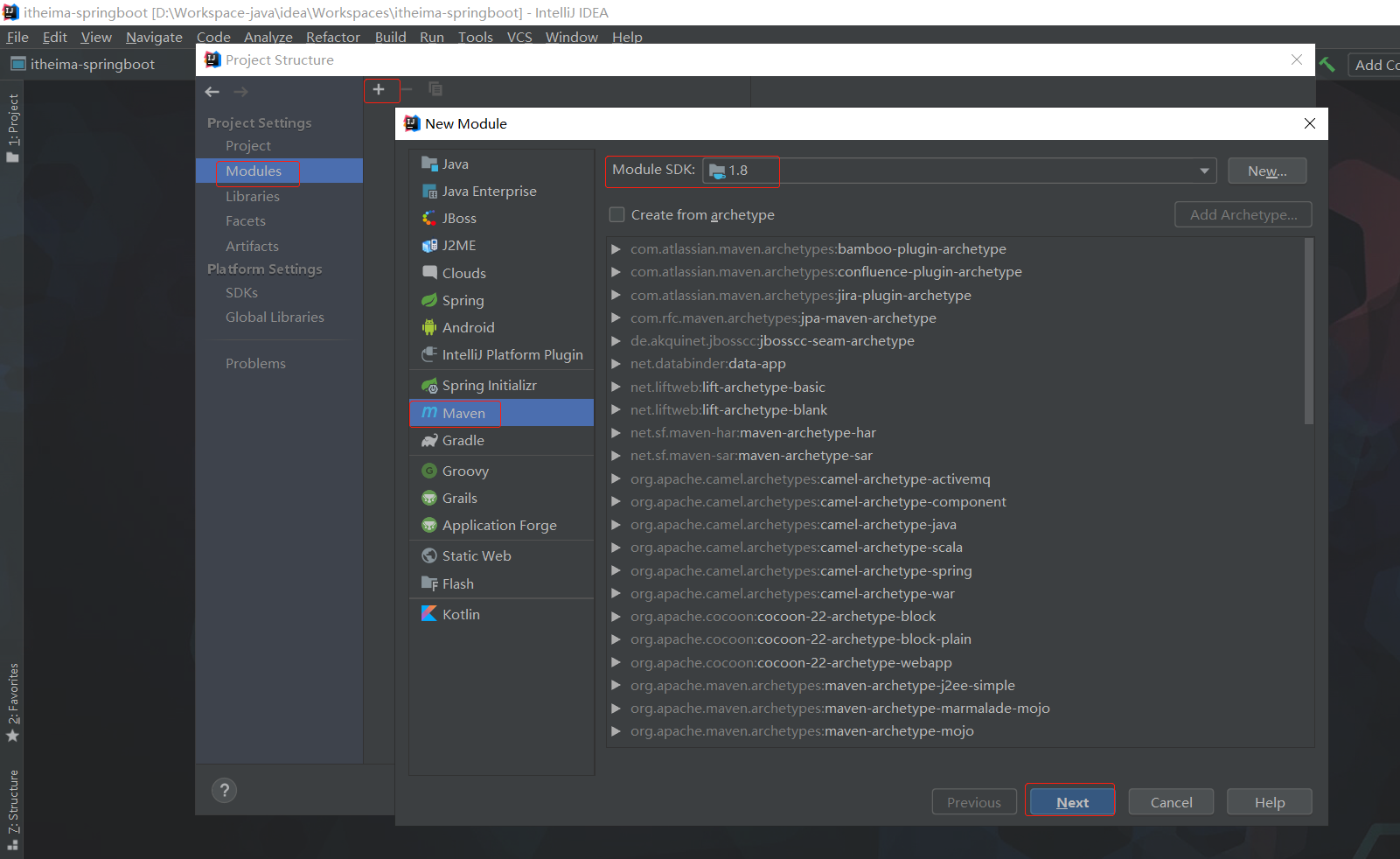Select maven-archetype-mojo archetype row

955,731
